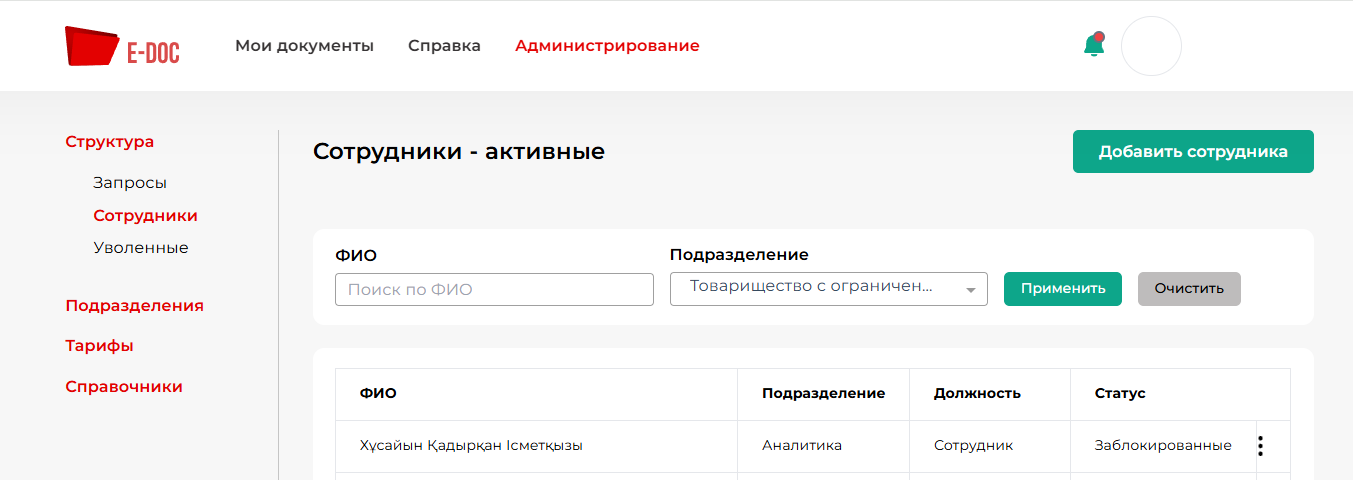Click the E-DOC logo
The height and width of the screenshot is (480, 1353).
pyautogui.click(x=122, y=46)
